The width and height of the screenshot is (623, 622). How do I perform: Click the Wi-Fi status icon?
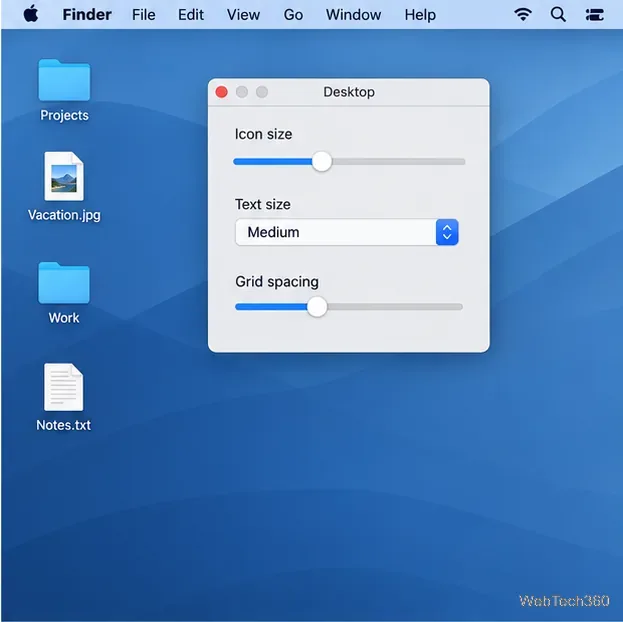pyautogui.click(x=523, y=14)
